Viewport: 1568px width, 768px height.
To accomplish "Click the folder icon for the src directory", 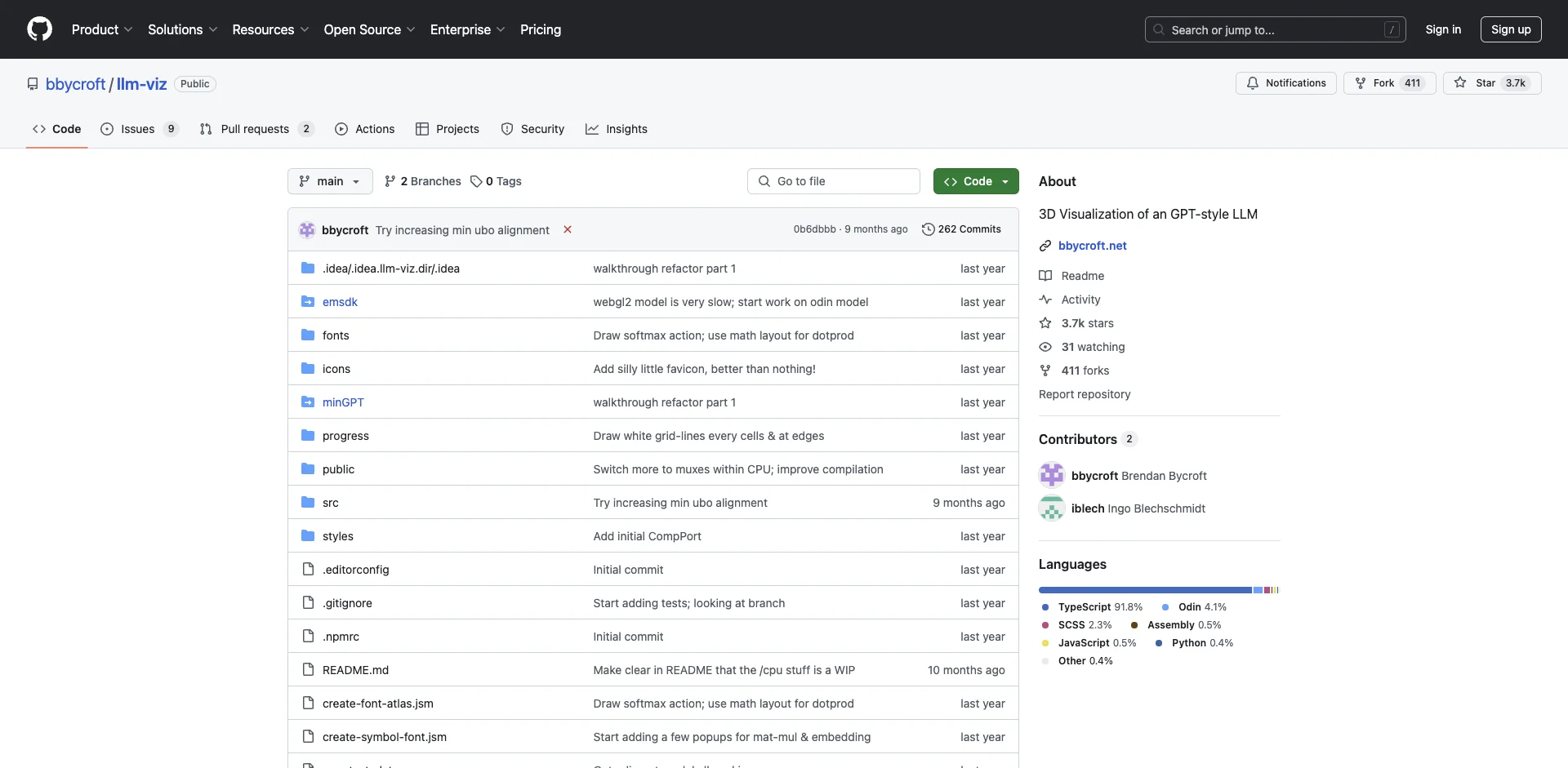I will coord(308,503).
